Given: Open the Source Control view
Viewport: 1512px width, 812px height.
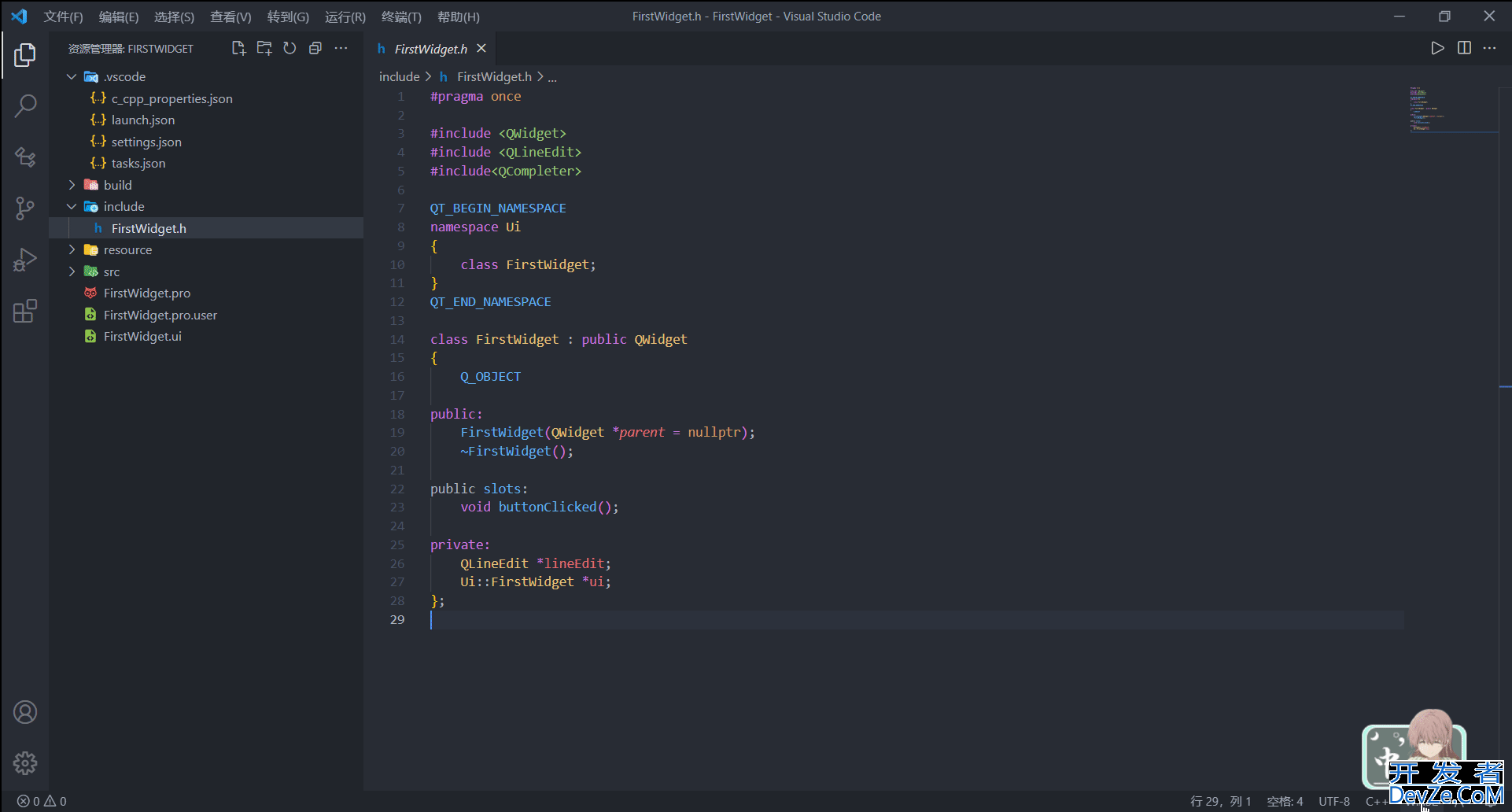Looking at the screenshot, I should pos(25,209).
